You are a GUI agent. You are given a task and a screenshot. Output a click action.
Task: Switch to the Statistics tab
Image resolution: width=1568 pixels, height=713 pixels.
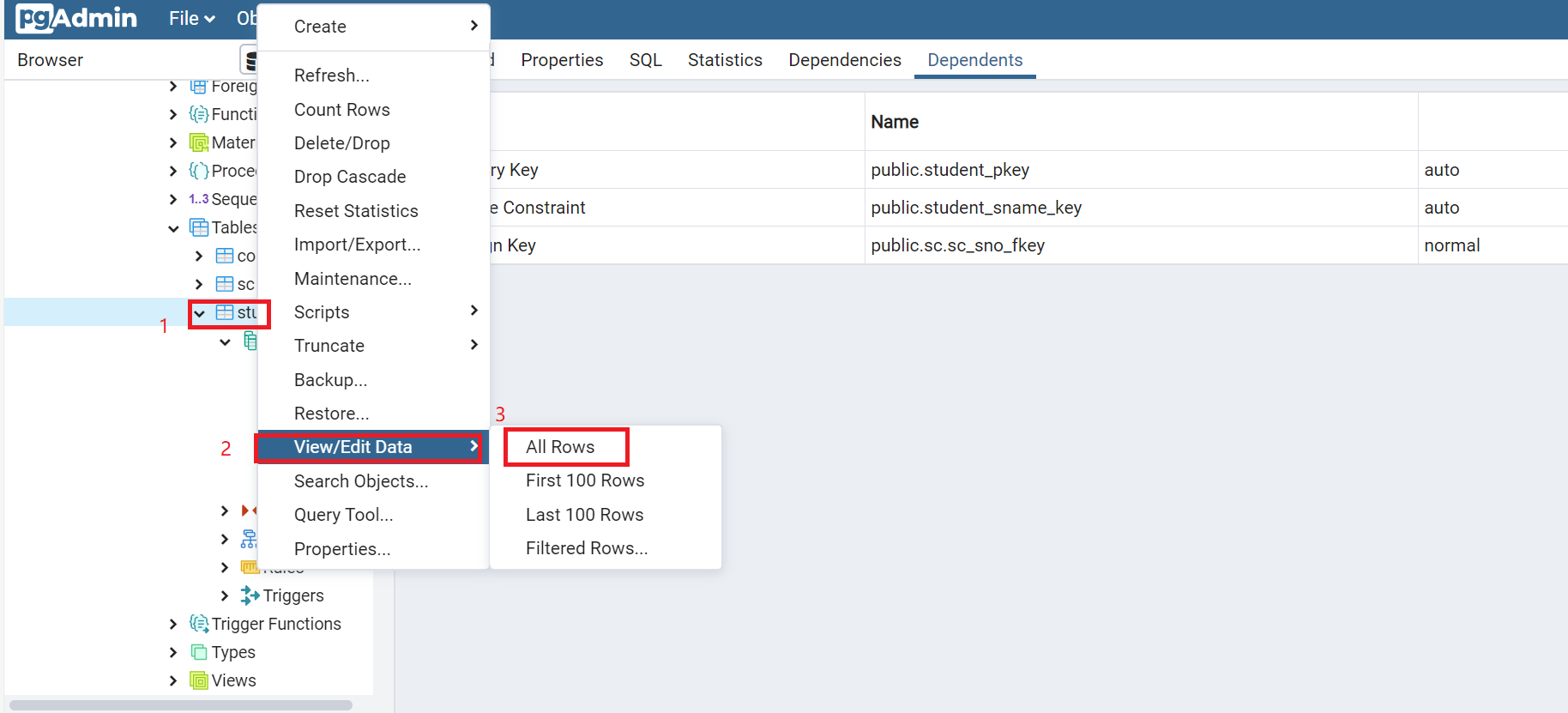click(x=725, y=60)
